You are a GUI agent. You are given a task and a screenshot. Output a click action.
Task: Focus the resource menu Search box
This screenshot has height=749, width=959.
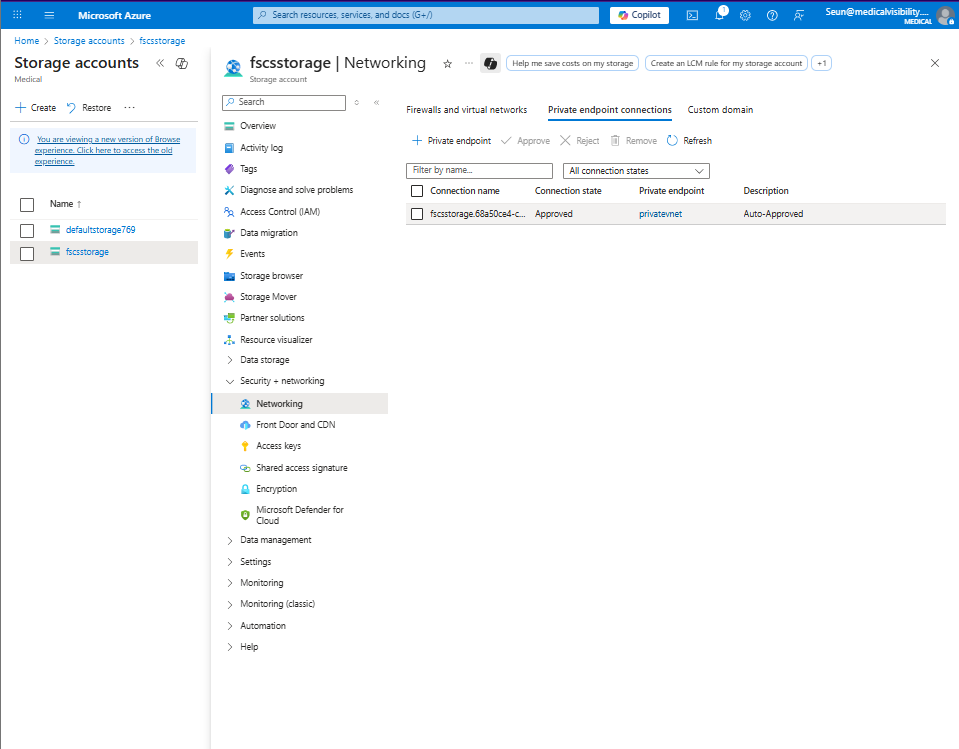tap(284, 102)
